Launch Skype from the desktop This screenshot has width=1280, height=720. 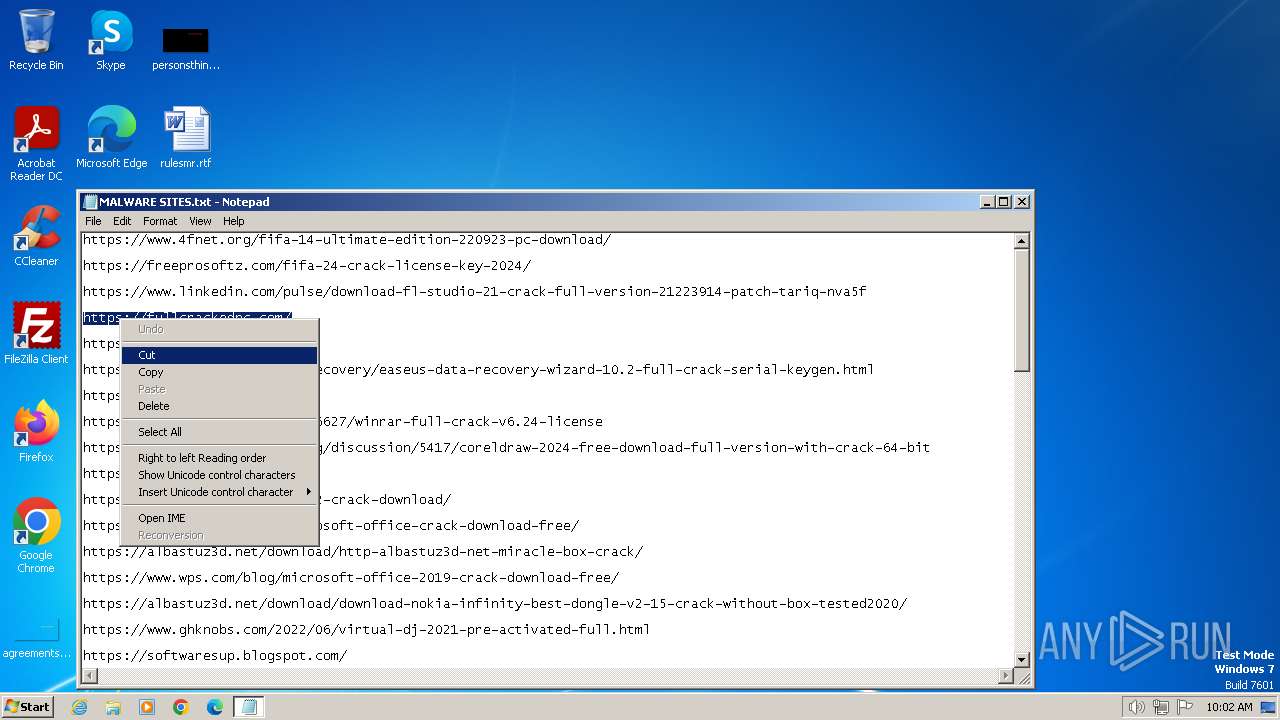tap(110, 40)
